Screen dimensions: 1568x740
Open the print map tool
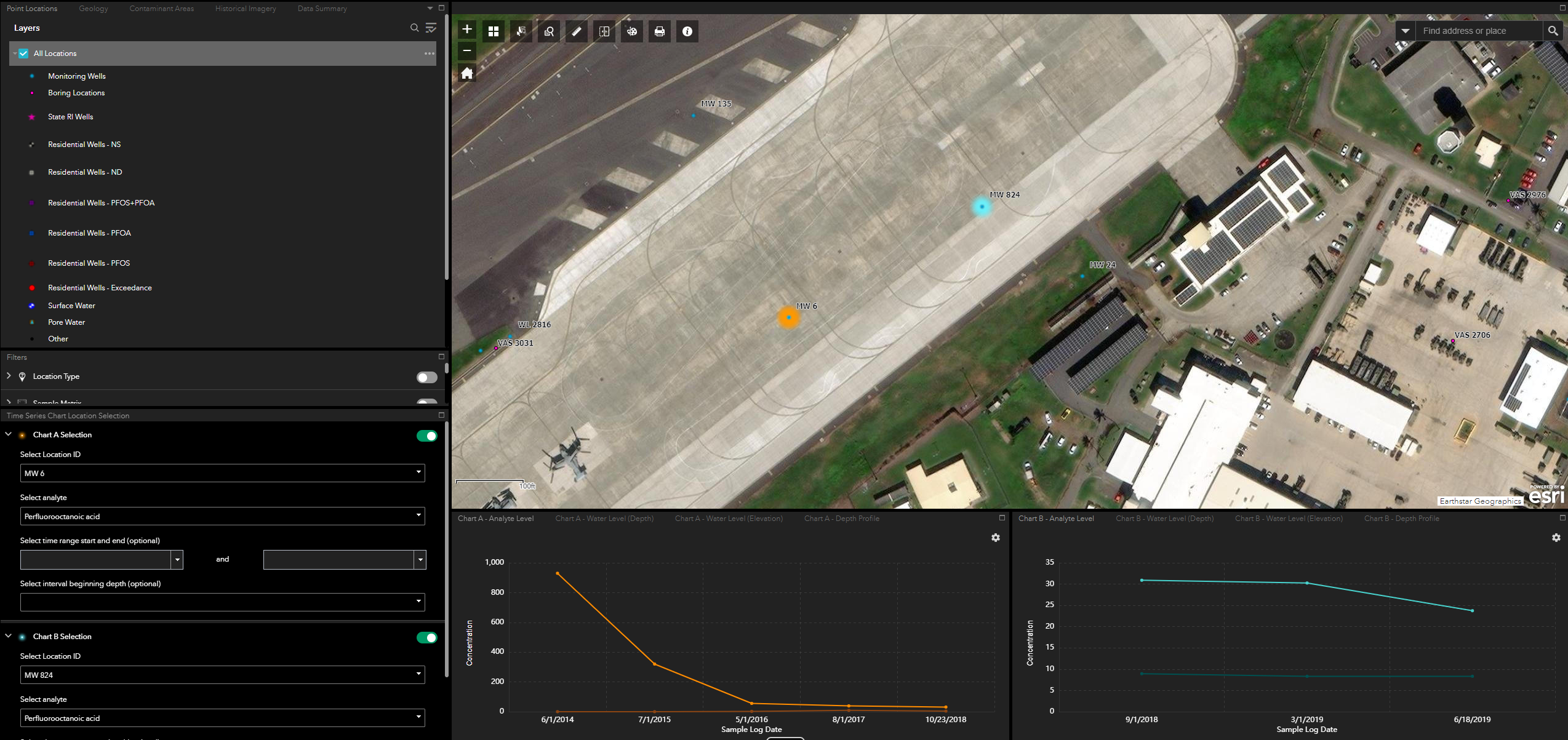coord(660,31)
